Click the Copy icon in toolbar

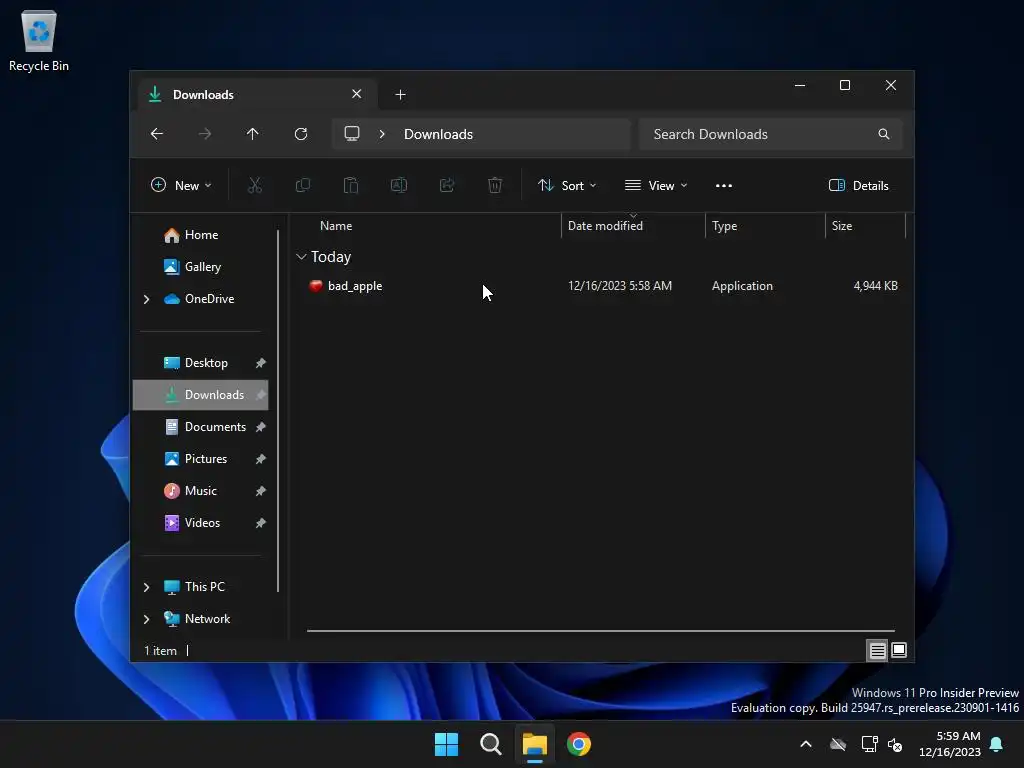point(302,185)
